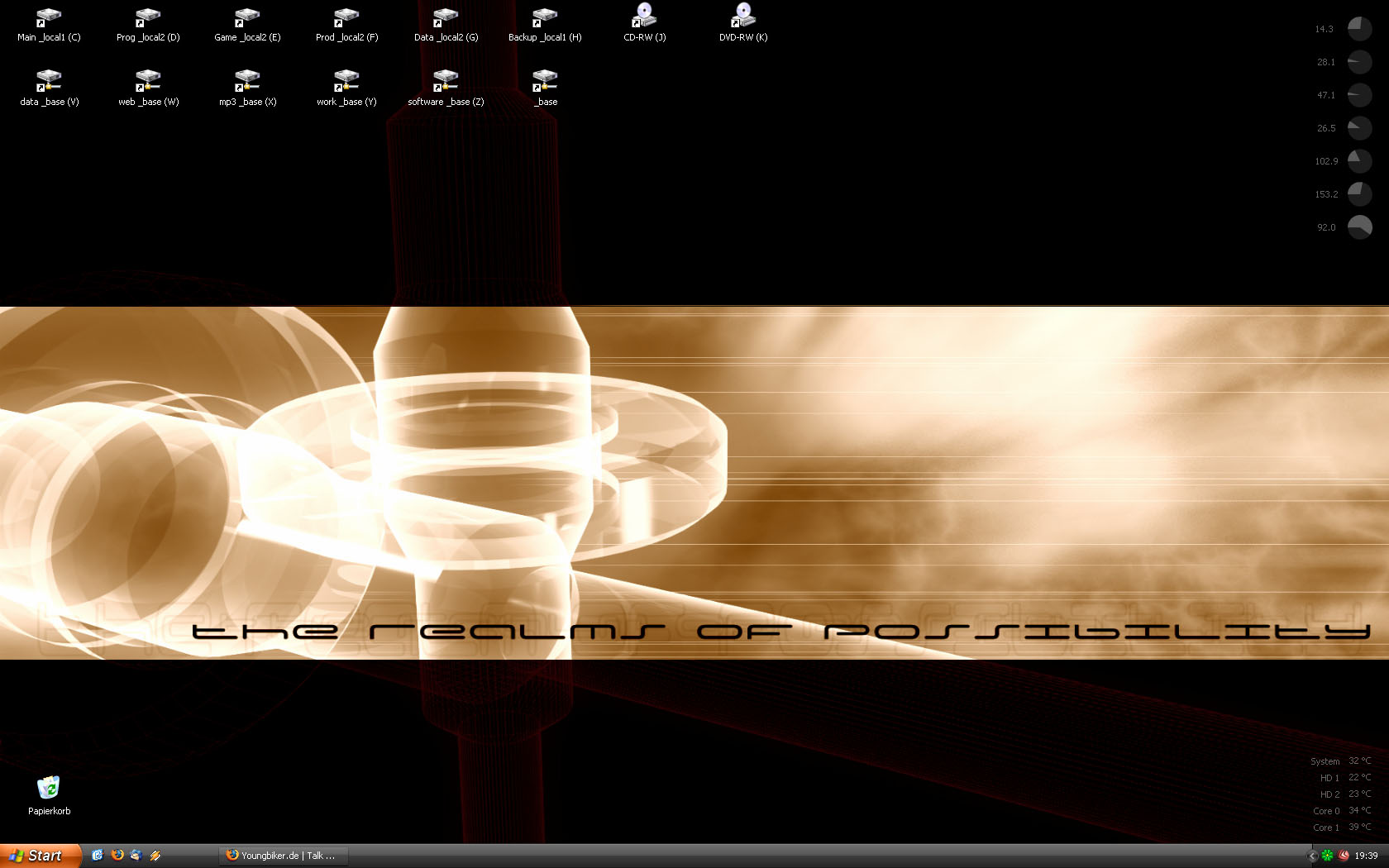The height and width of the screenshot is (868, 1389).
Task: Click the HD 2 23 °C temperature reading
Action: 1345,794
